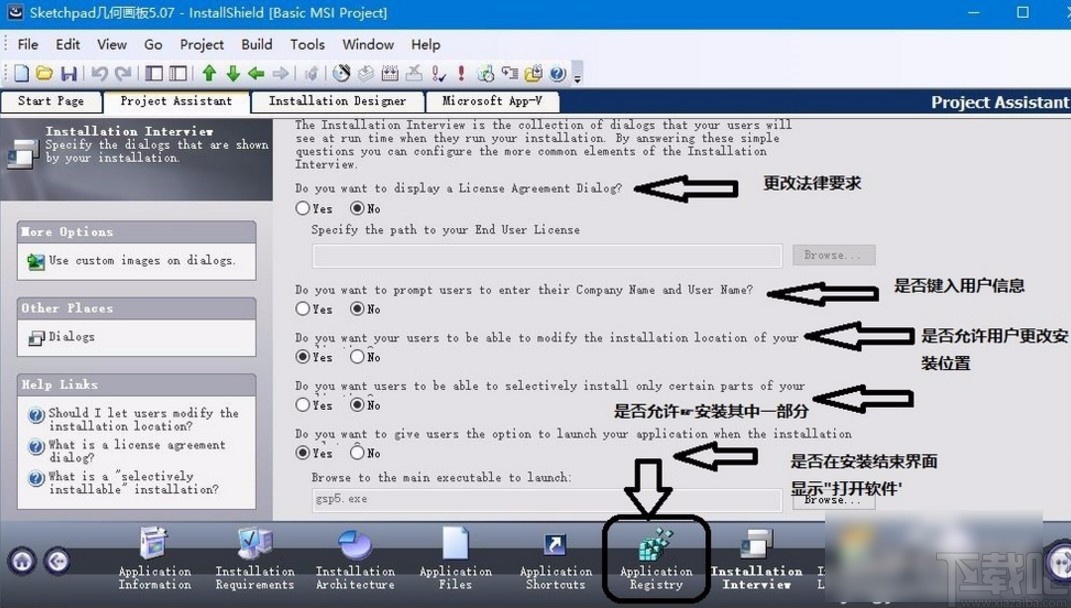Click the Back round arrow in bottom bar
The image size is (1071, 608).
point(57,562)
